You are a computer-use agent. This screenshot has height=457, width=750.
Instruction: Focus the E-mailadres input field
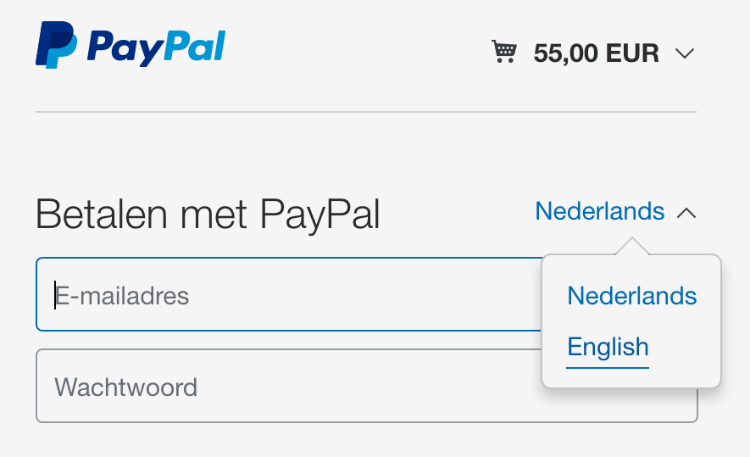tap(289, 294)
